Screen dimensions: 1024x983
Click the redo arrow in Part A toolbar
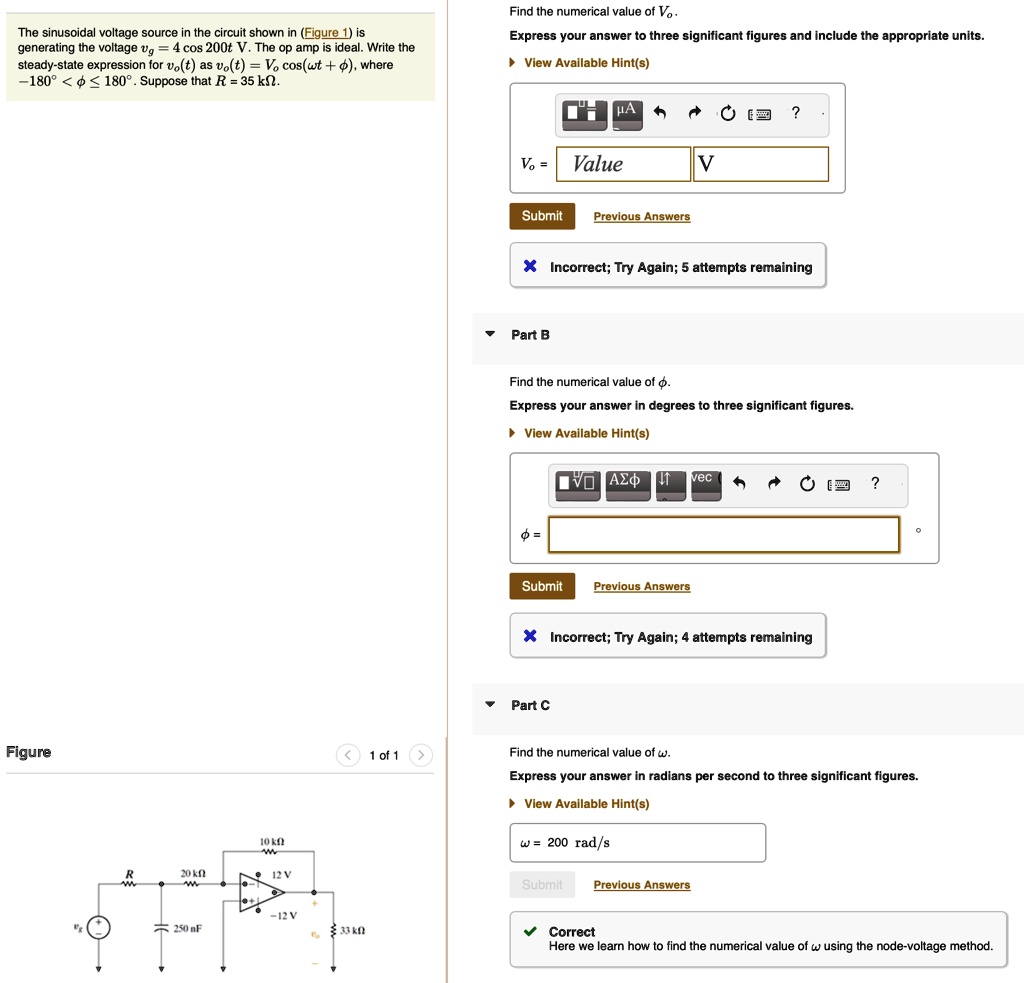tap(693, 112)
